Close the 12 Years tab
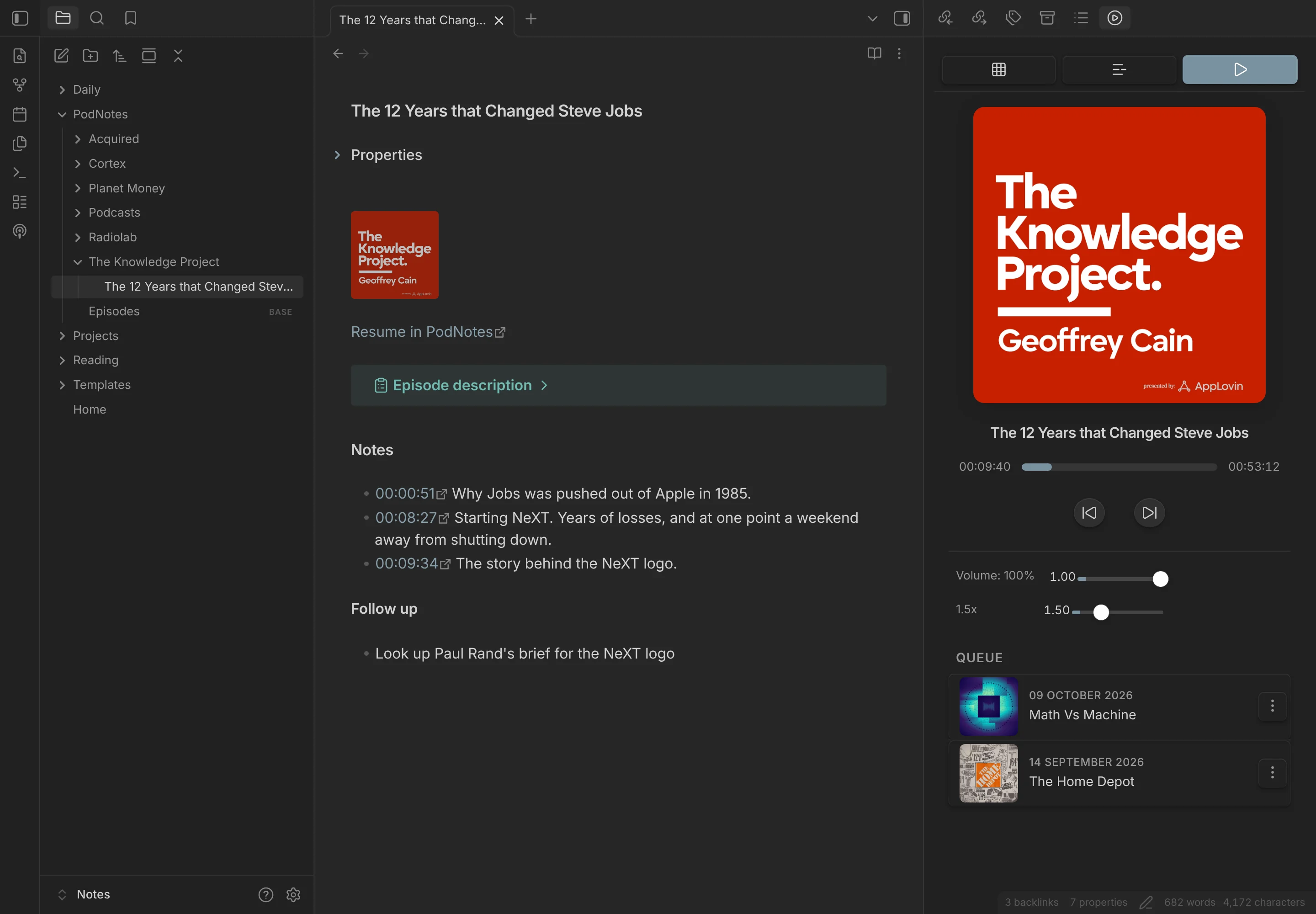 click(x=499, y=21)
